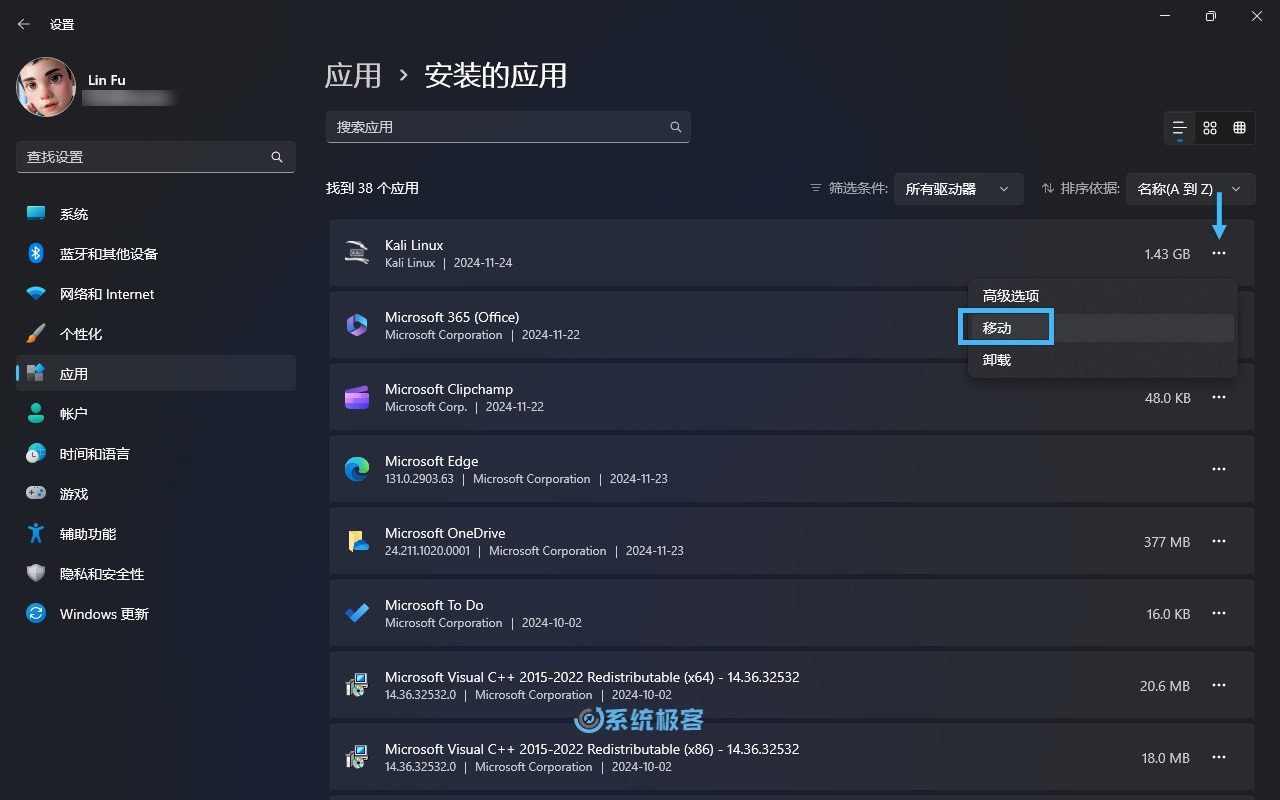Select the Microsoft Edge app name
This screenshot has height=800, width=1280.
(x=432, y=461)
